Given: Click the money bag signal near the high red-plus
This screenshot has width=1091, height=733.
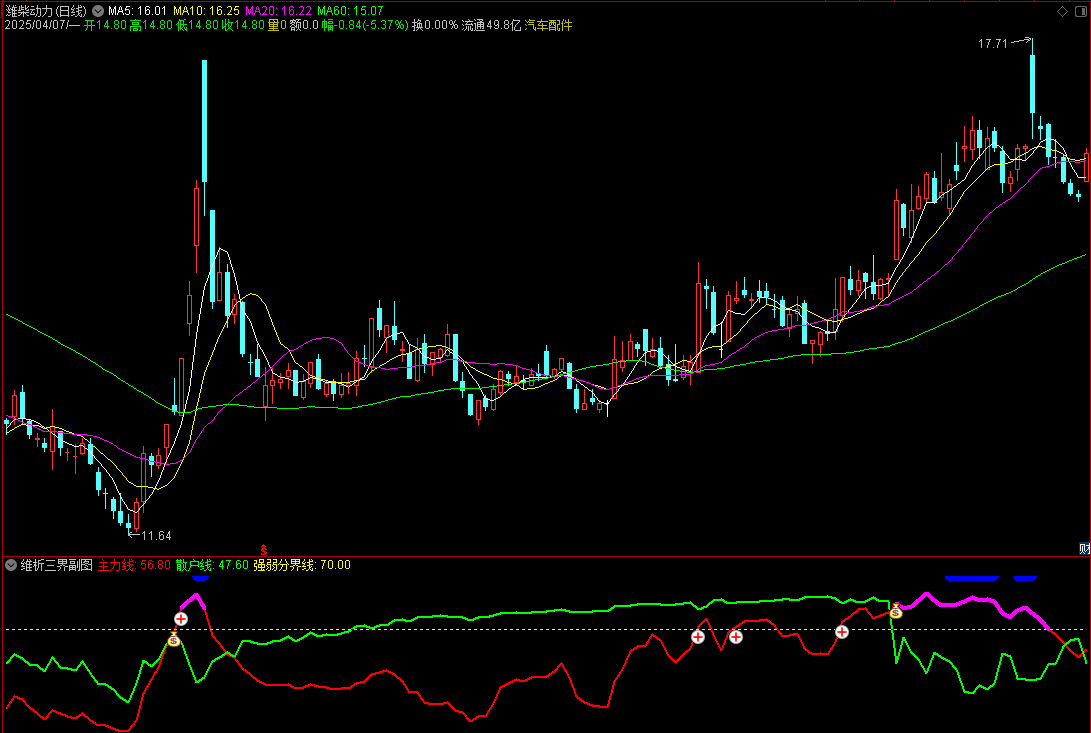Looking at the screenshot, I should pos(174,638).
